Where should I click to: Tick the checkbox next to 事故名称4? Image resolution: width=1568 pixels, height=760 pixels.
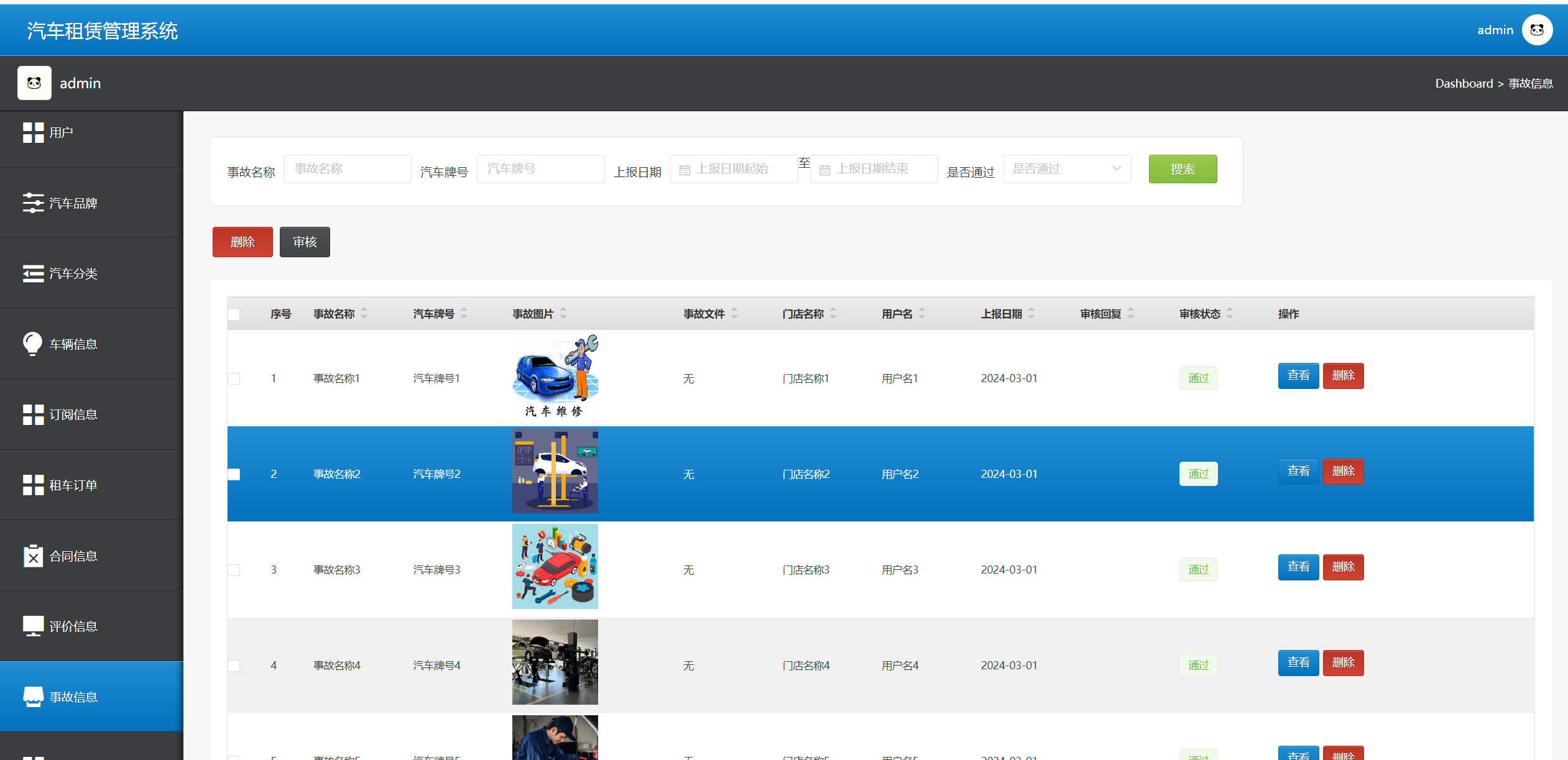click(234, 665)
